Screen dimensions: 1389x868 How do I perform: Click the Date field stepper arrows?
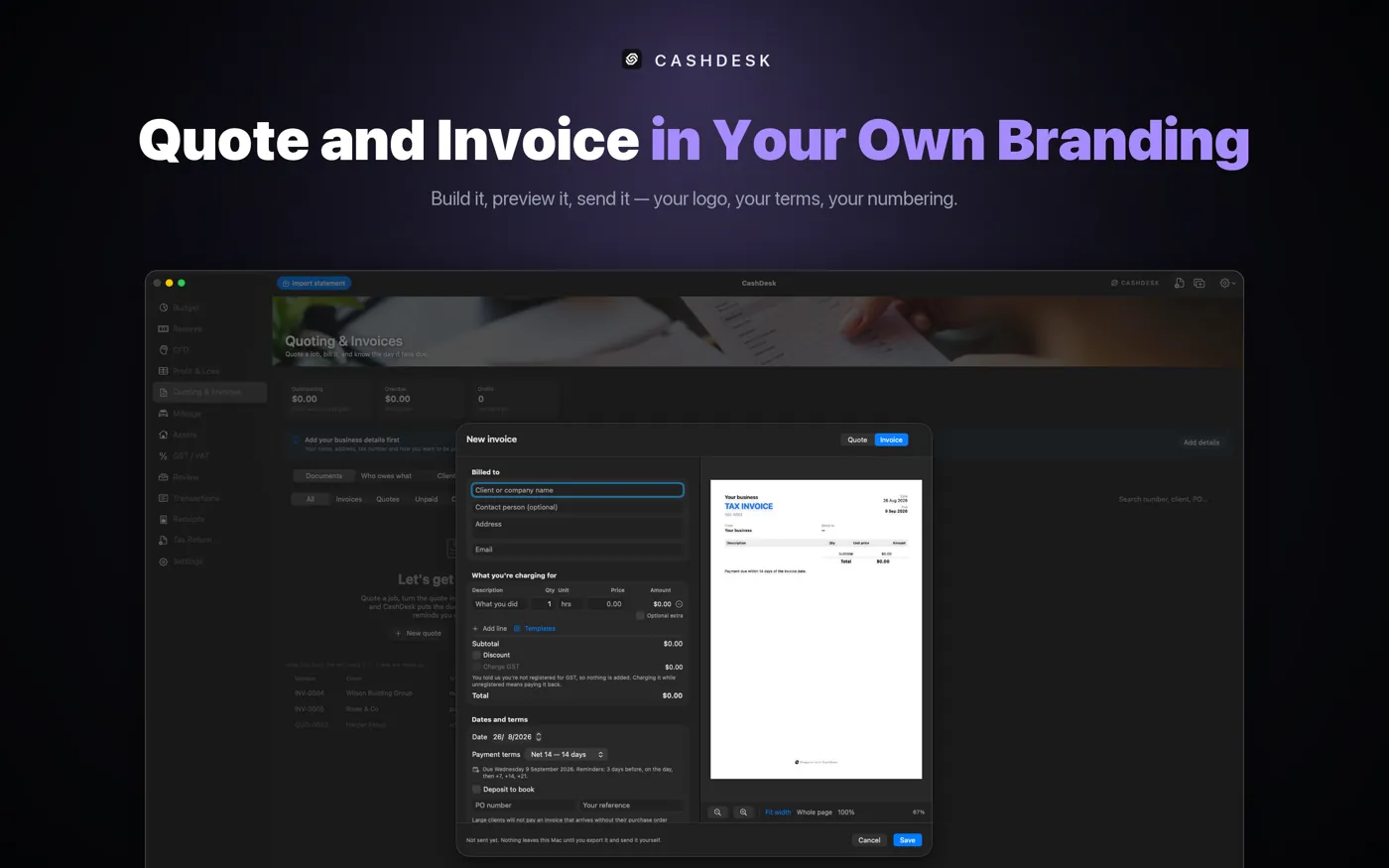[539, 737]
